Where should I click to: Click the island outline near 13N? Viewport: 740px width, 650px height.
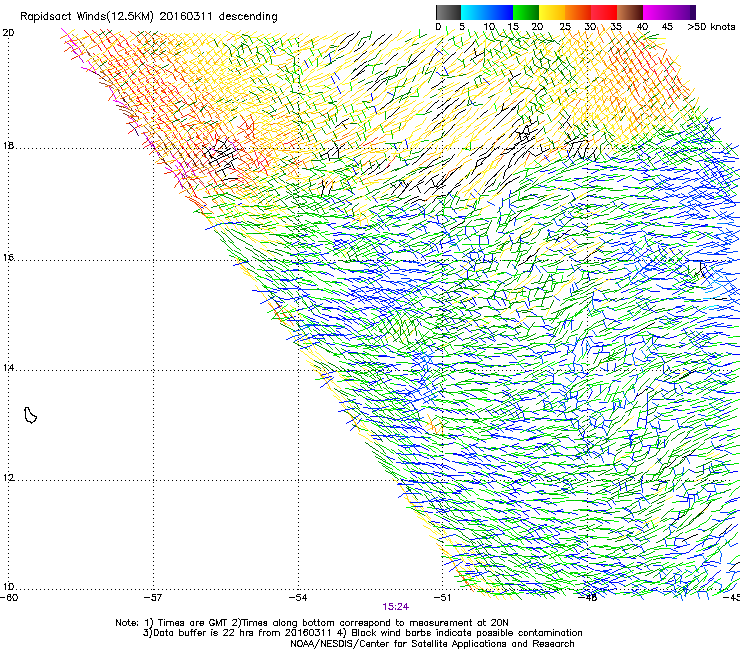point(30,415)
